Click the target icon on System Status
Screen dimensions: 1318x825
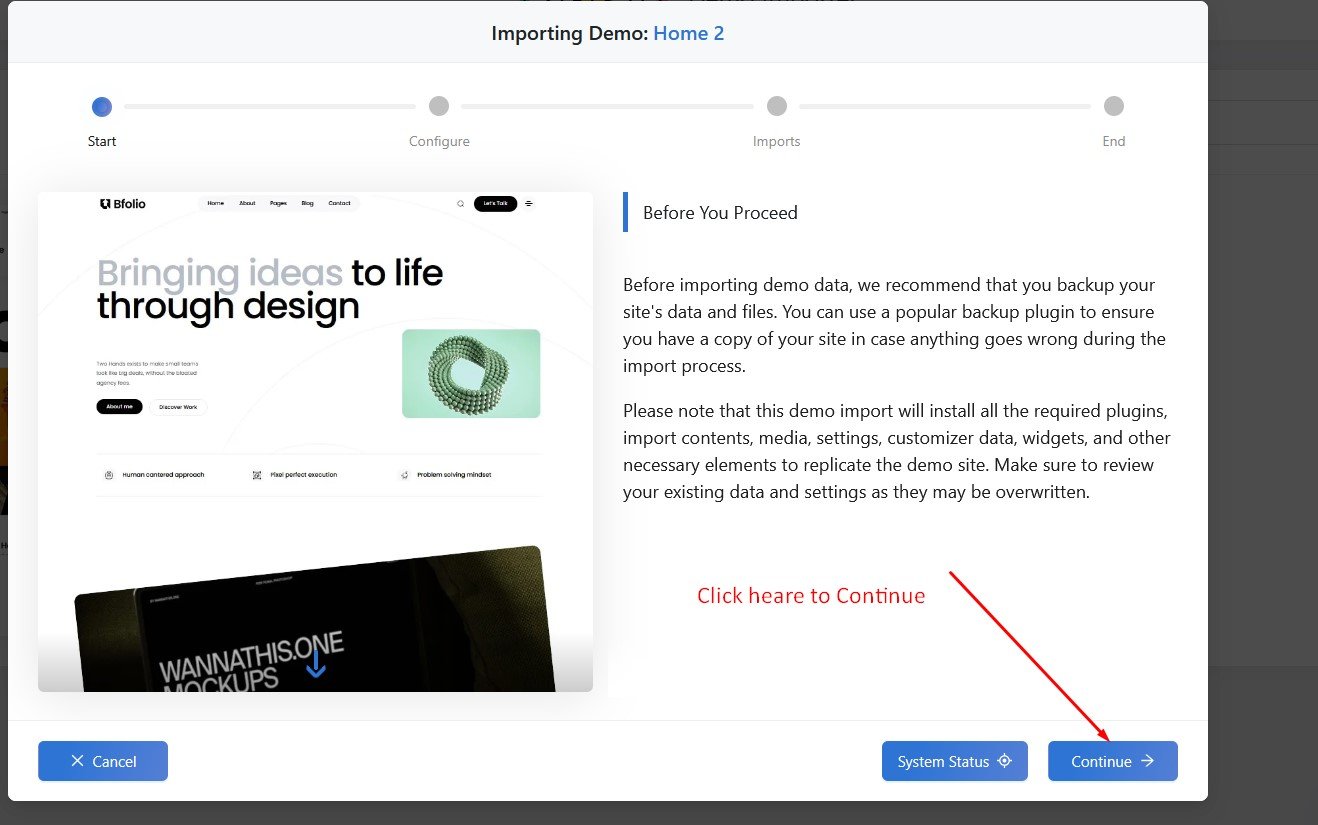coord(1005,761)
